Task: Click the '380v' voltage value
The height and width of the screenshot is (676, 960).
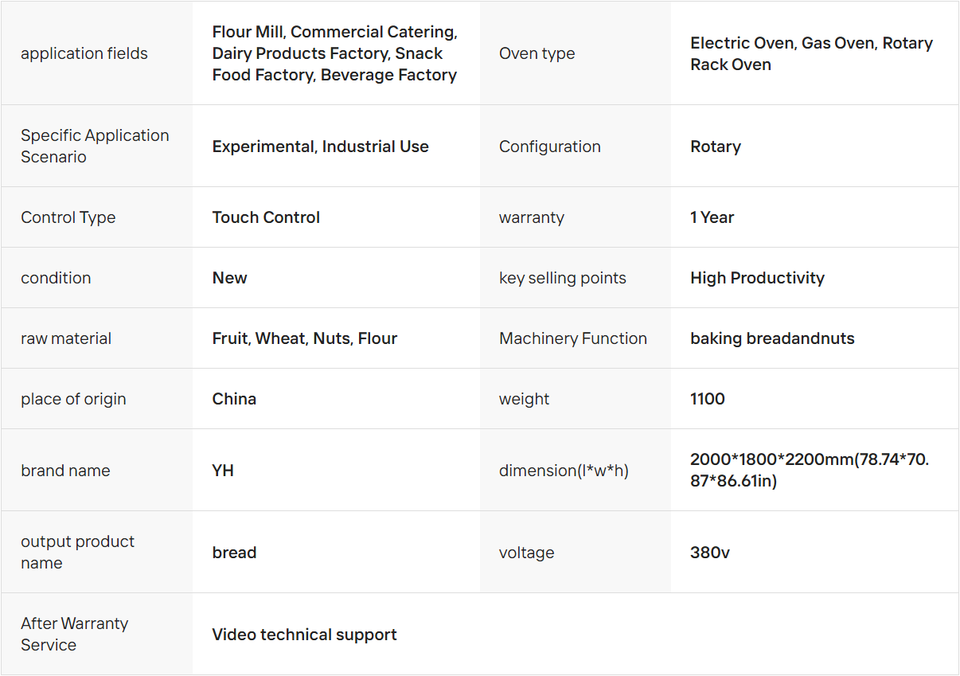Action: click(x=710, y=552)
